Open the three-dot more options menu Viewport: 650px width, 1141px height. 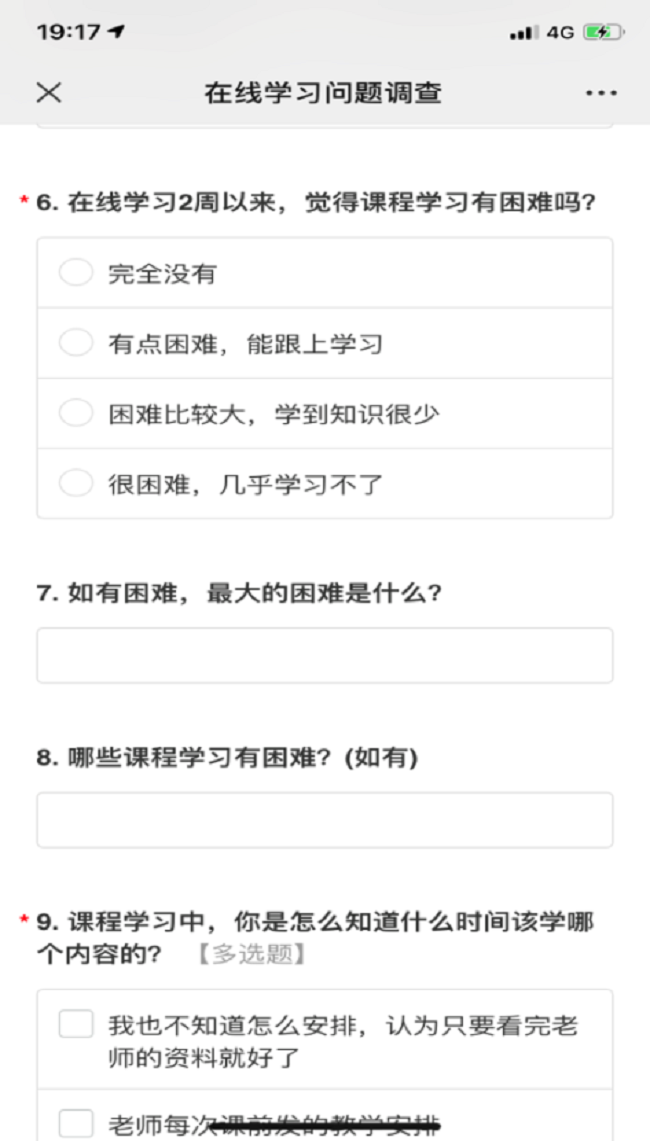pos(601,93)
